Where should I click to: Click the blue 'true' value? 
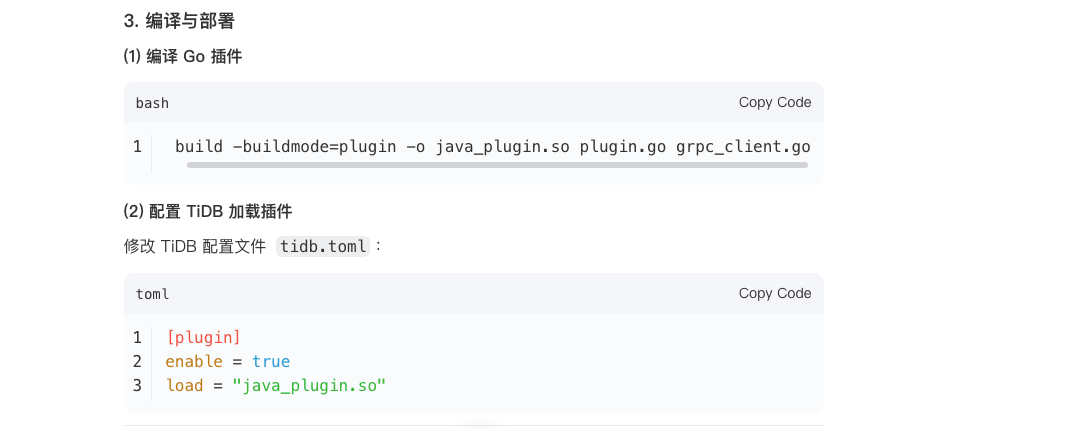271,361
